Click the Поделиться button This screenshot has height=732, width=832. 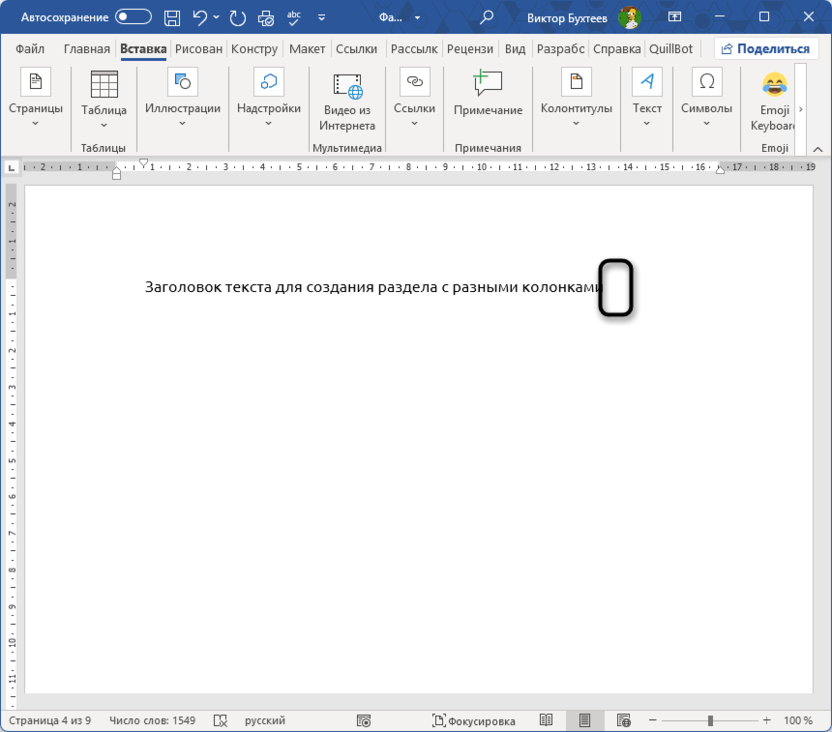tap(765, 49)
